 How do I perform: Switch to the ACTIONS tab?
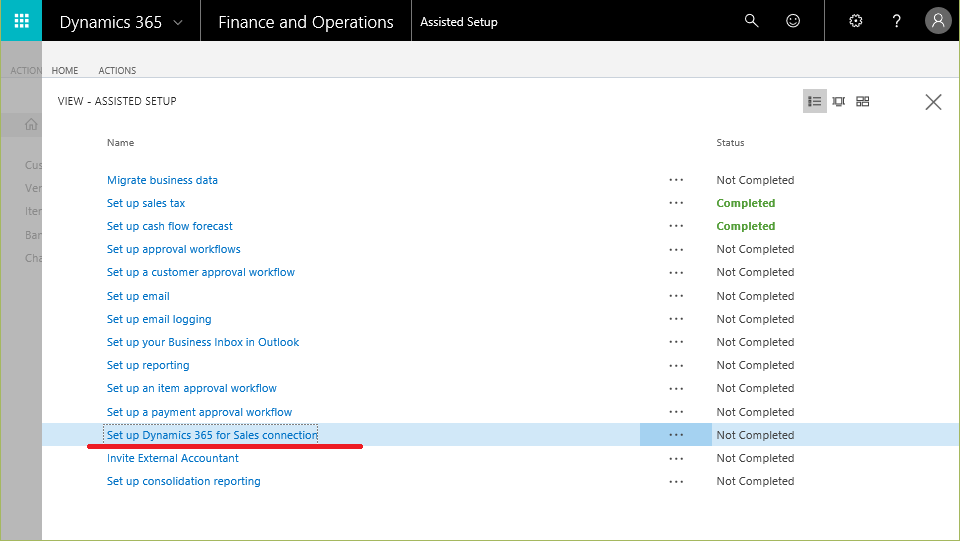[x=117, y=70]
